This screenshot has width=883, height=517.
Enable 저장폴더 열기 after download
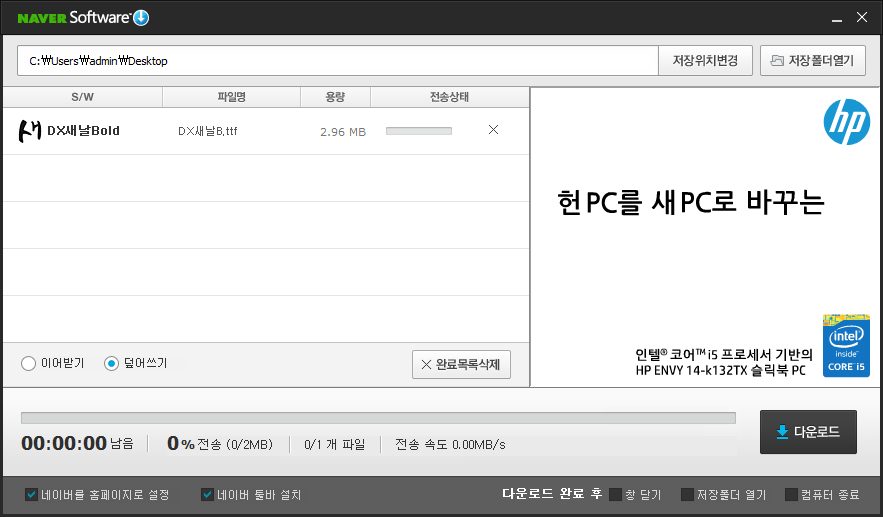687,494
